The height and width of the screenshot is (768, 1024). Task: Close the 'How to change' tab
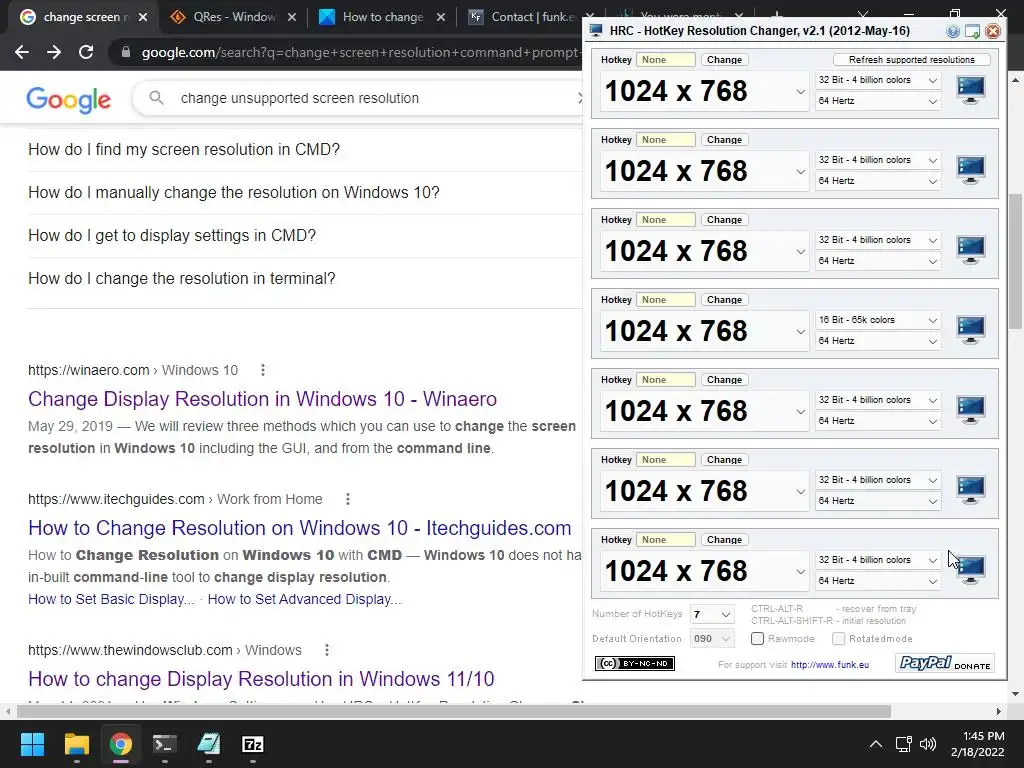[x=441, y=17]
